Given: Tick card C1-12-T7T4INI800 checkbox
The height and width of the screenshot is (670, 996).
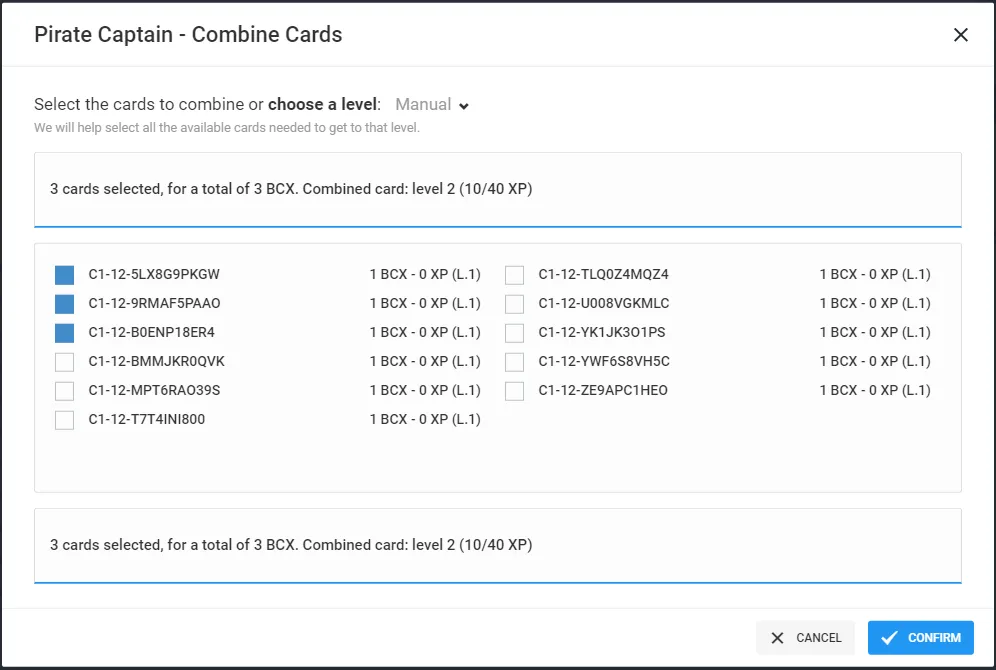Looking at the screenshot, I should pyautogui.click(x=64, y=420).
